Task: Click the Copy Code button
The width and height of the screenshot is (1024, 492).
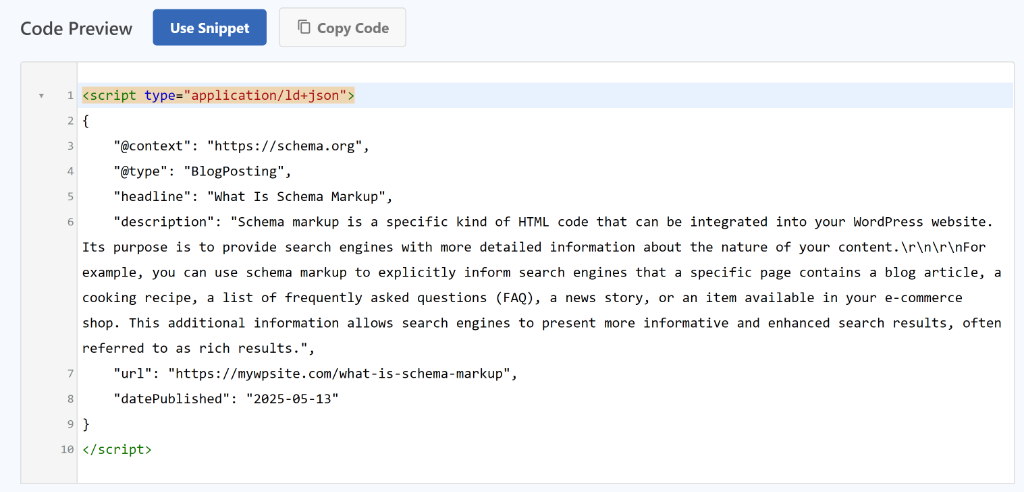Action: (x=342, y=27)
